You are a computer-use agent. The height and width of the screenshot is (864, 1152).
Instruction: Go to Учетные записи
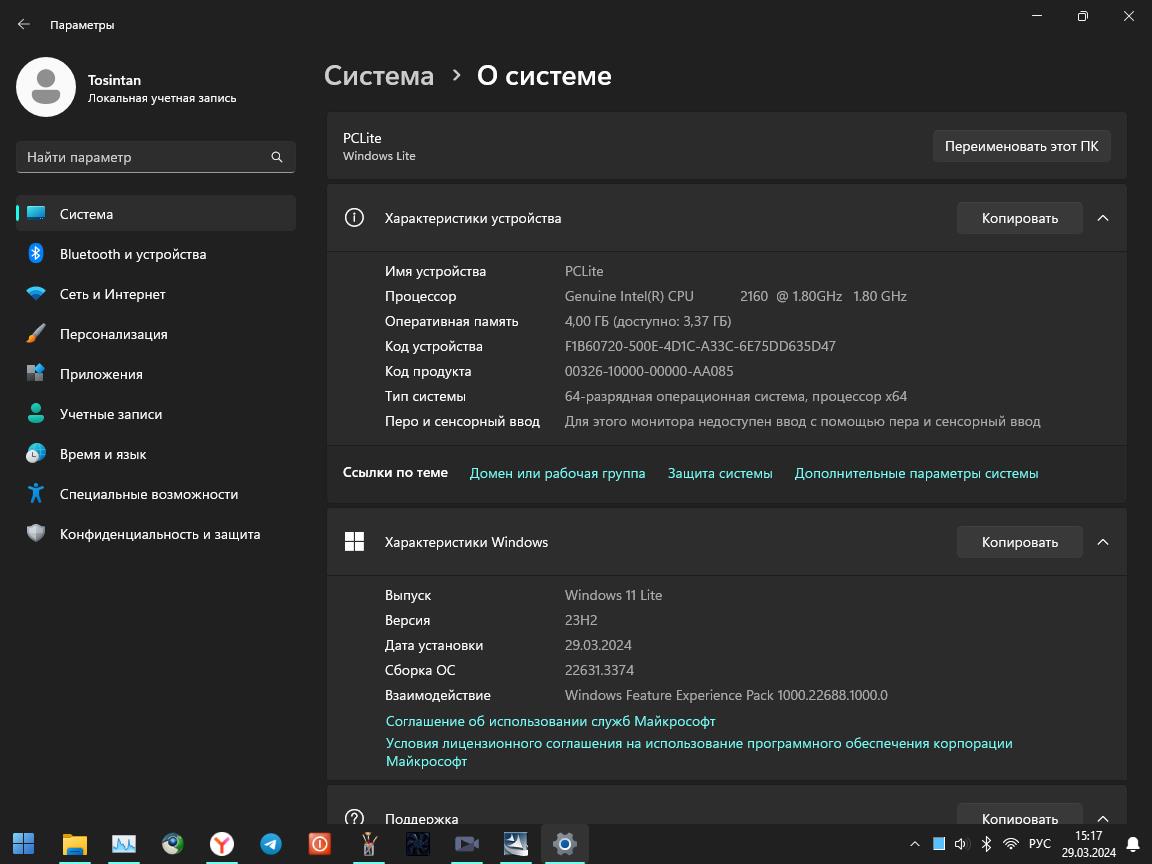pyautogui.click(x=156, y=414)
